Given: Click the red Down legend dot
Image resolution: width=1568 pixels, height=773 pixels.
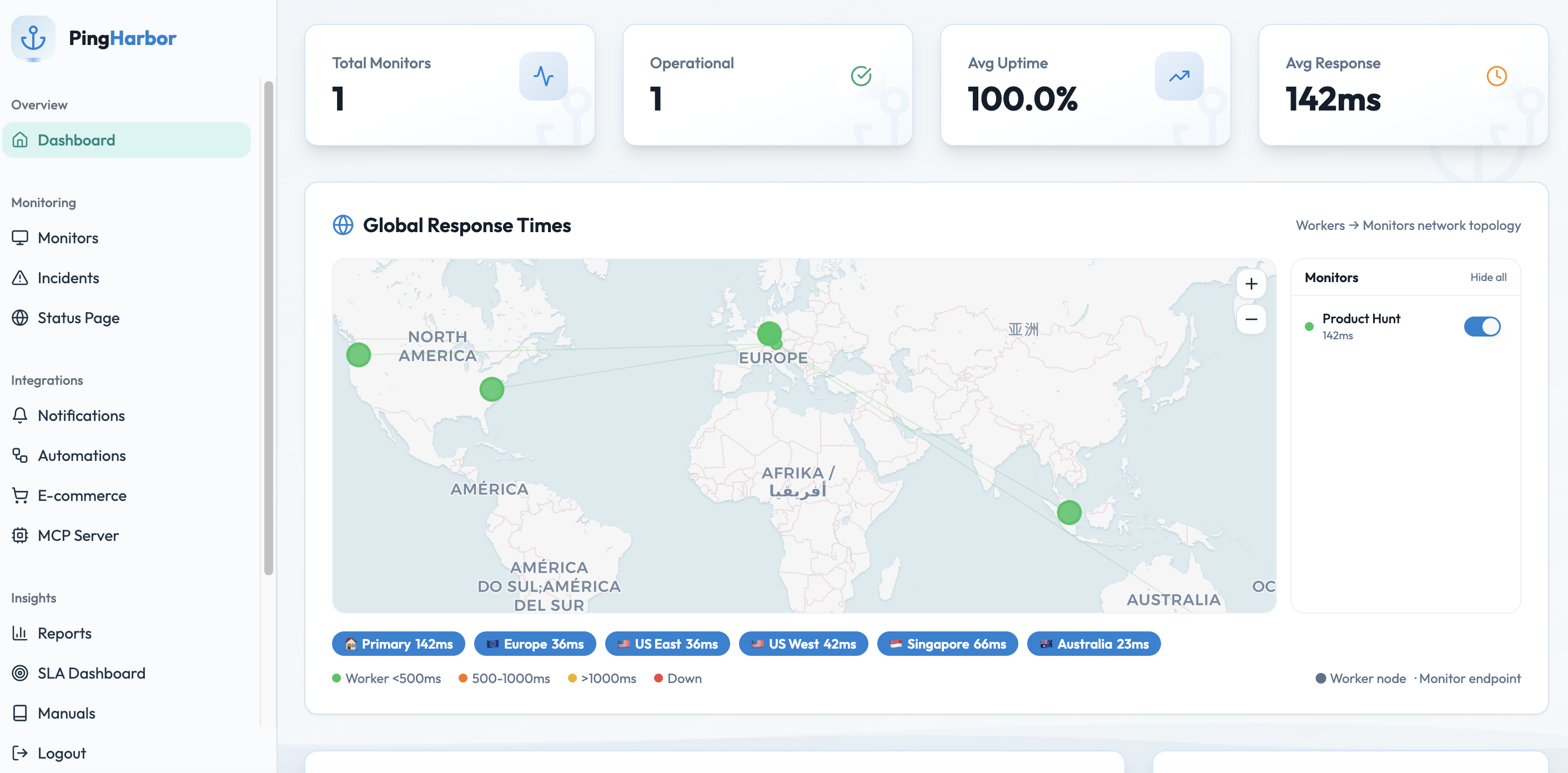Looking at the screenshot, I should tap(658, 679).
